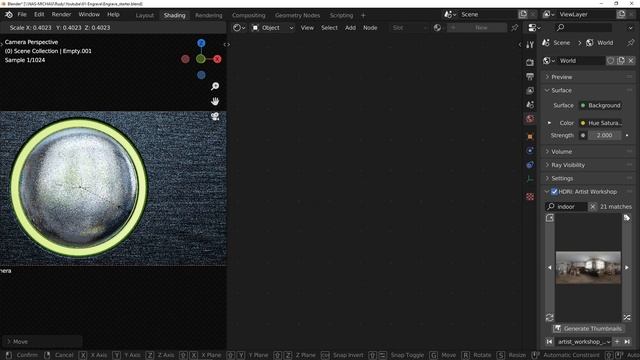Click the Scene name field
The image size is (640, 360).
[488, 15]
